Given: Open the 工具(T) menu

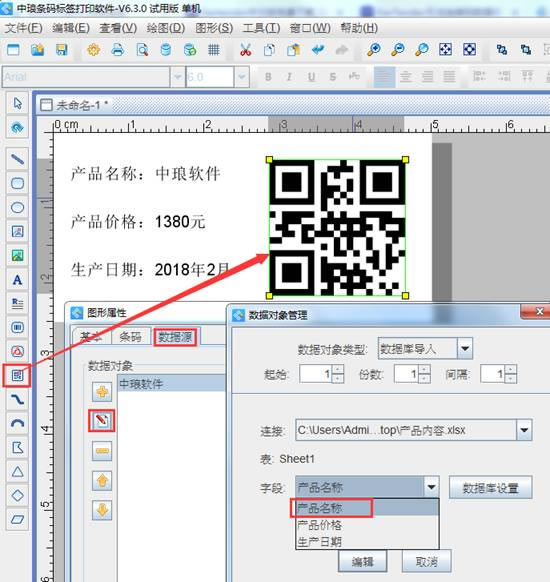Looking at the screenshot, I should tap(261, 28).
